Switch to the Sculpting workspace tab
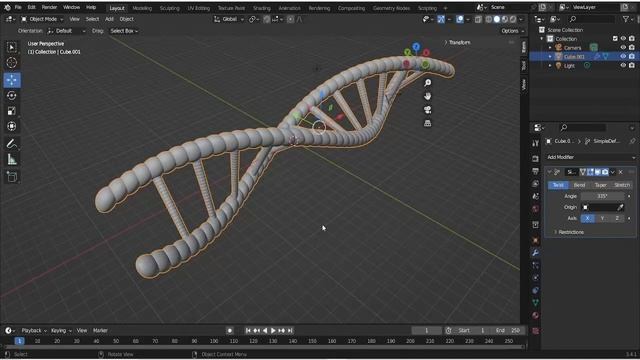Viewport: 640px width, 360px height. (x=169, y=8)
